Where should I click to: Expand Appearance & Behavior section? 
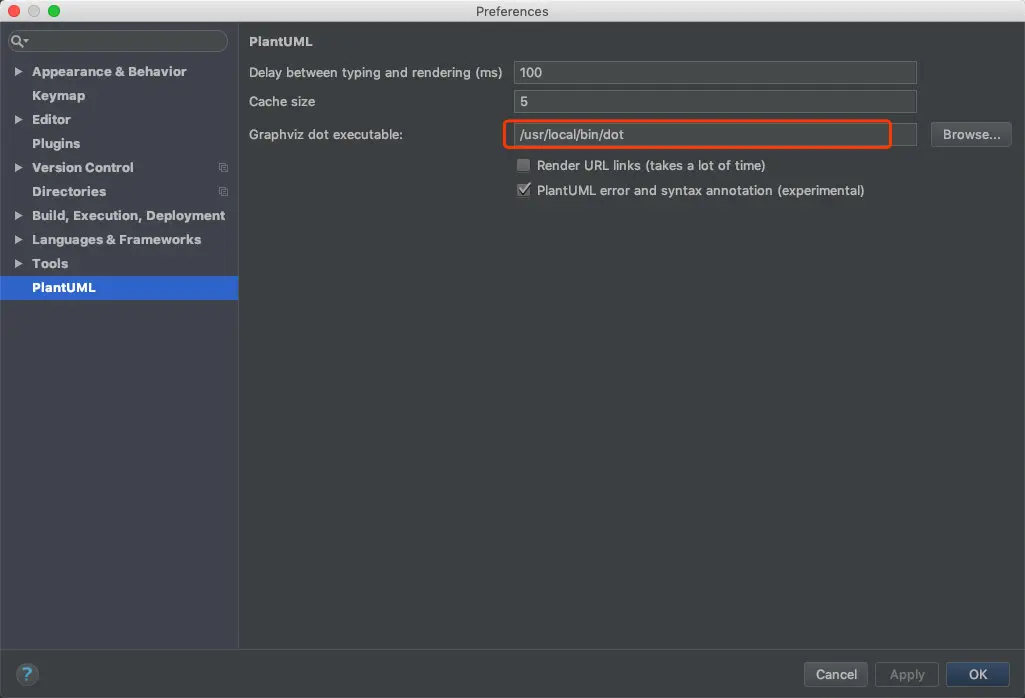coord(18,71)
